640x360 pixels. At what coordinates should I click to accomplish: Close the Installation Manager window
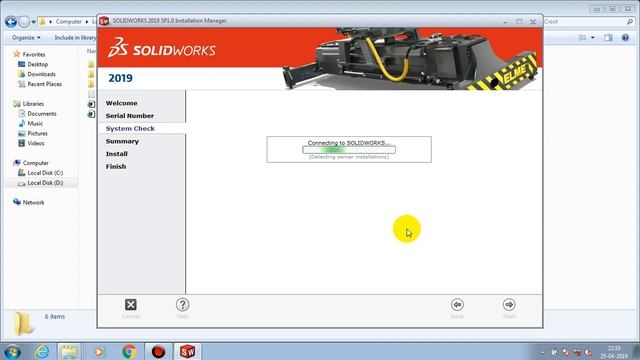click(x=533, y=22)
